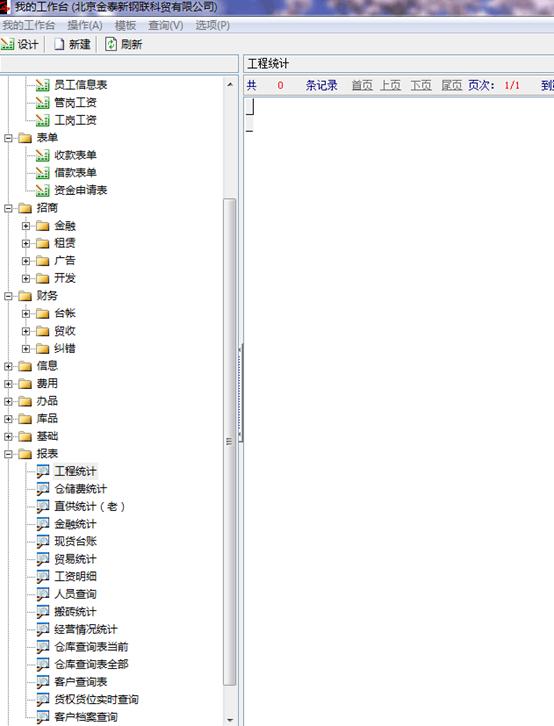Open the 资金申请表 template icon
Image resolution: width=554 pixels, height=726 pixels.
pos(43,190)
